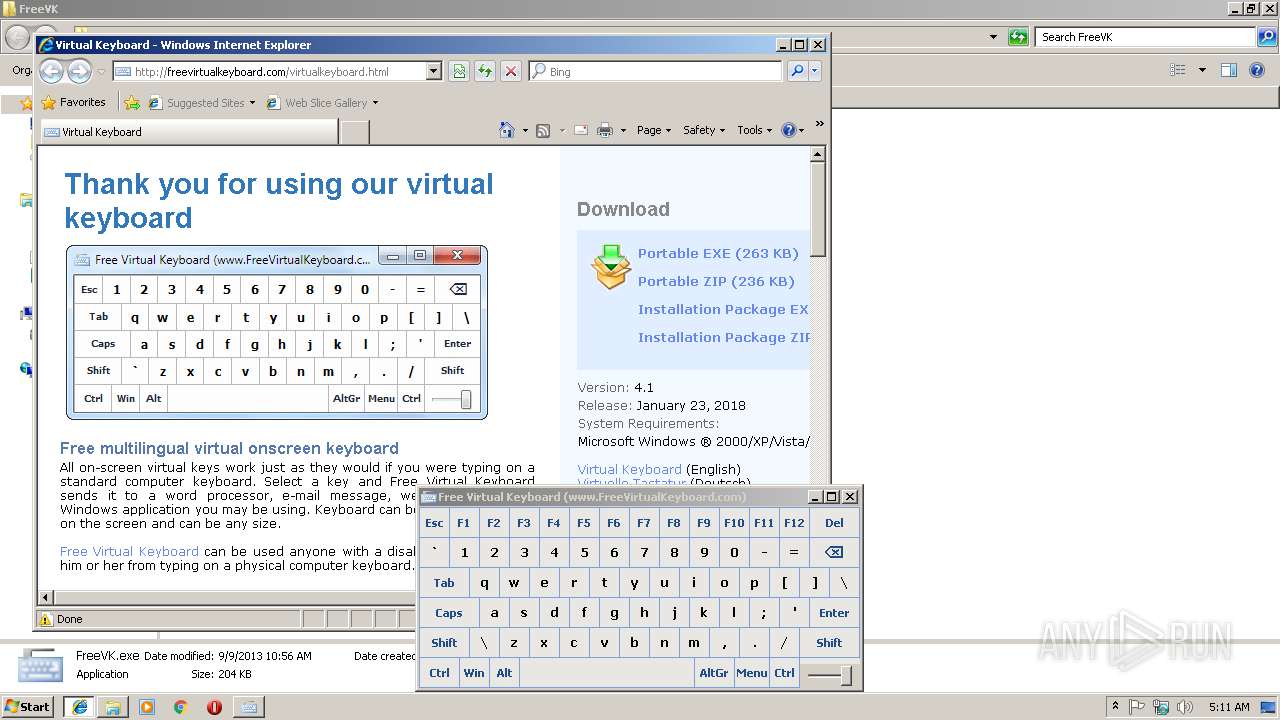Click the Windows Start button
The width and height of the screenshot is (1280, 720).
[x=28, y=707]
